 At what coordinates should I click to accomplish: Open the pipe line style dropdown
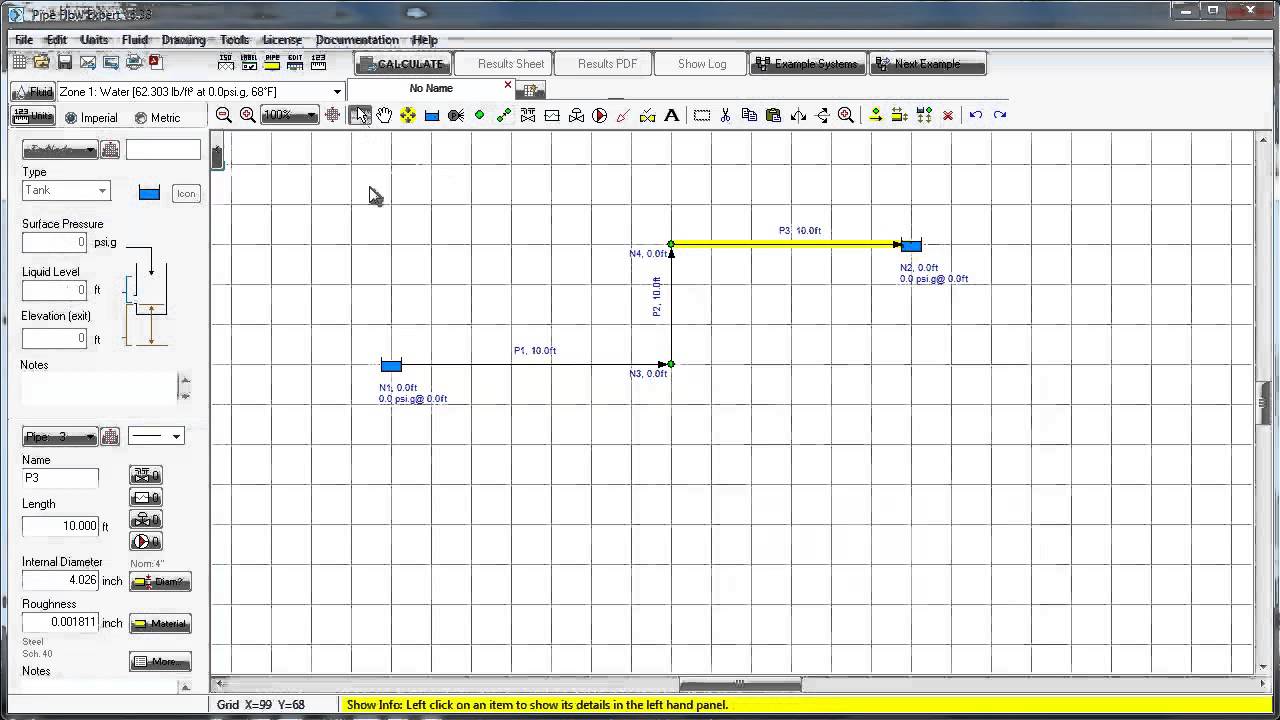156,436
